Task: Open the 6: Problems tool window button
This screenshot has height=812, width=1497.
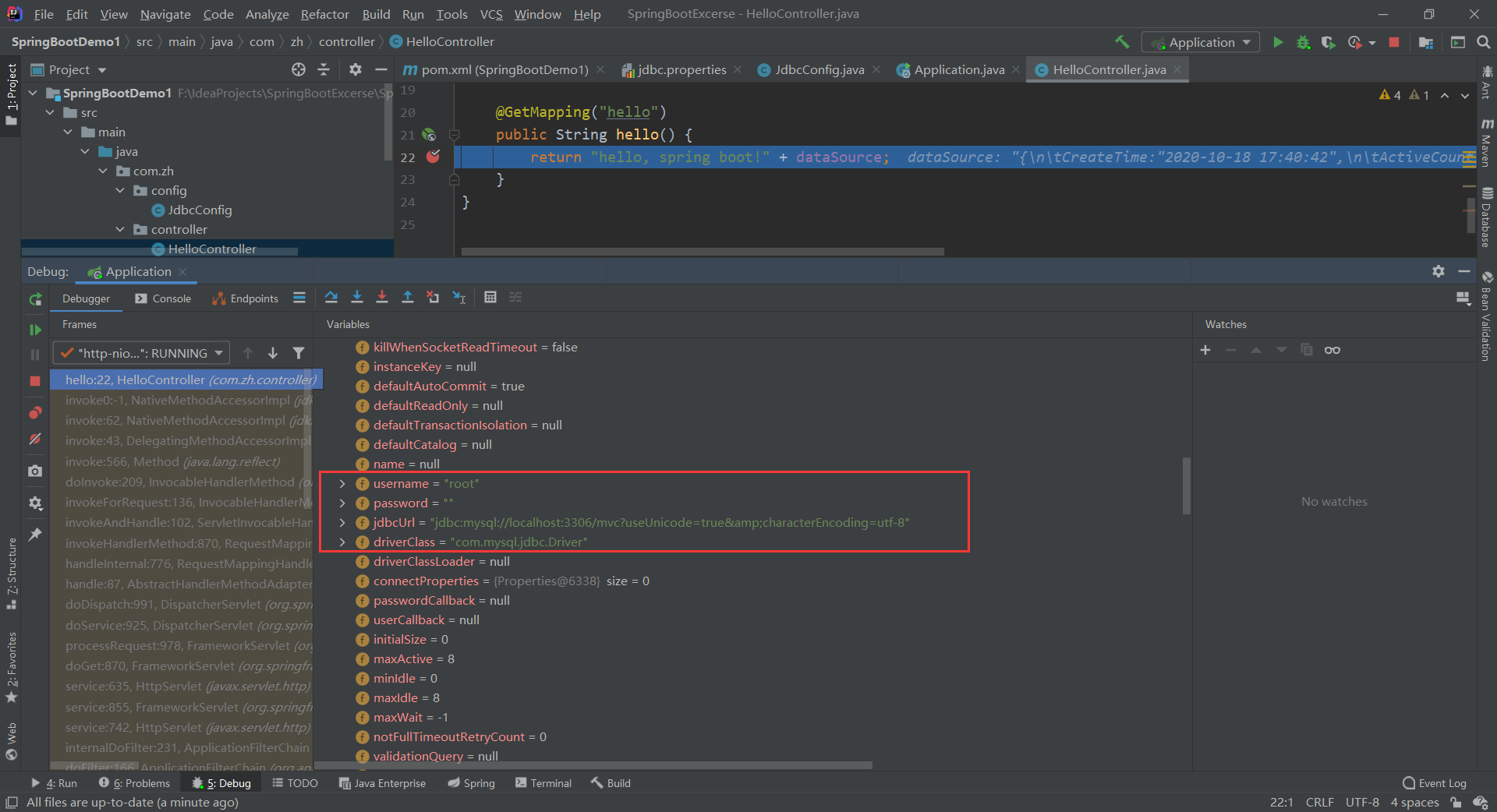Action: [135, 783]
